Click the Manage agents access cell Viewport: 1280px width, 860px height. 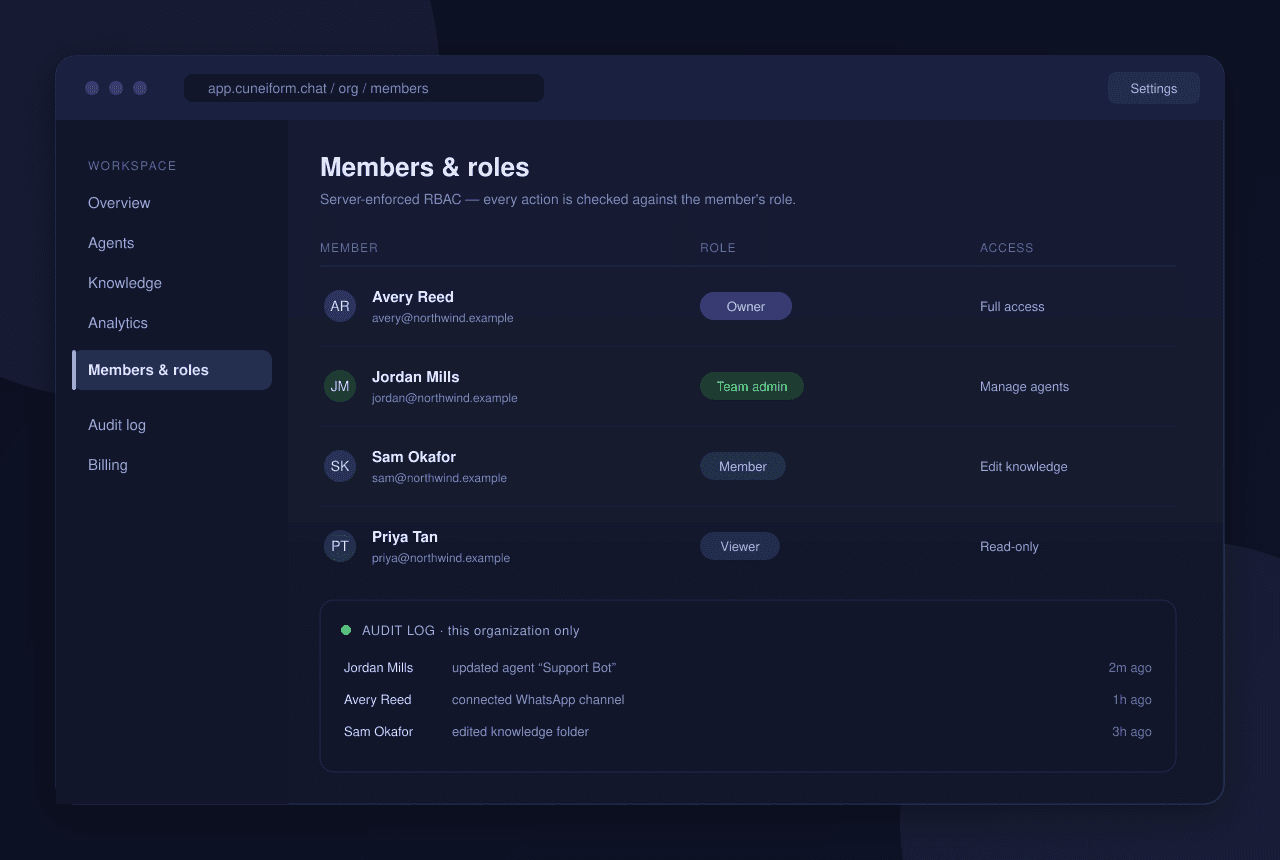[1024, 387]
